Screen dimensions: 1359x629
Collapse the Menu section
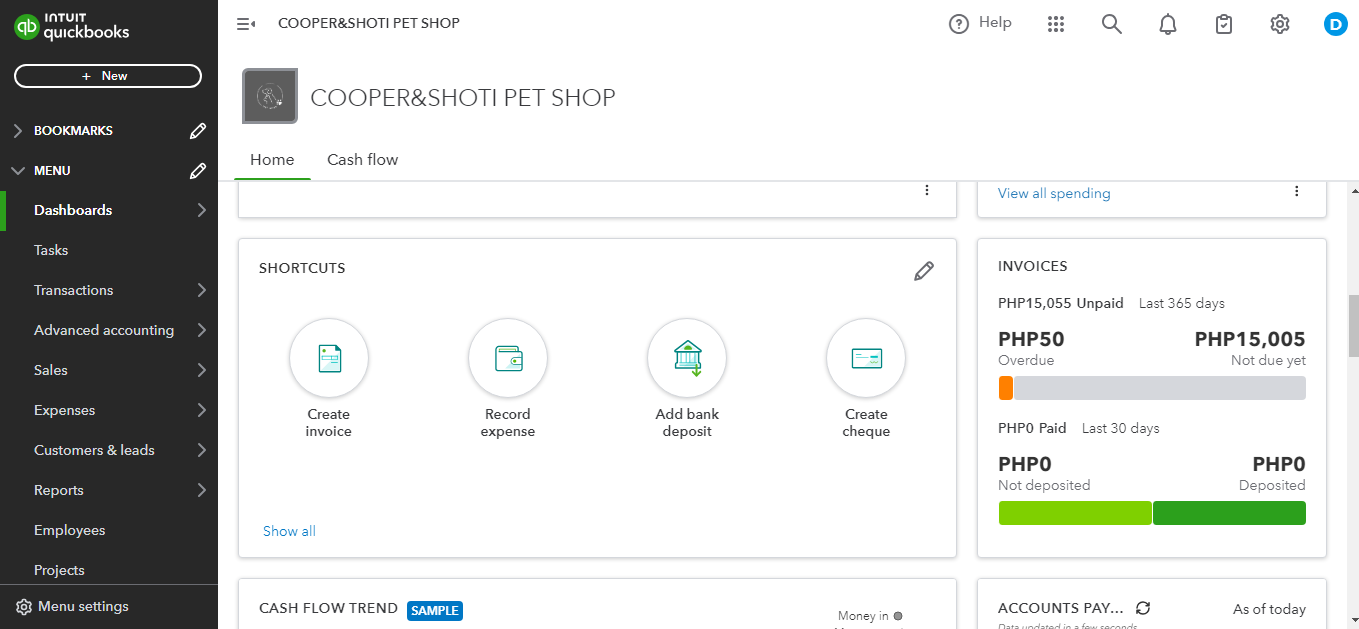pyautogui.click(x=17, y=171)
